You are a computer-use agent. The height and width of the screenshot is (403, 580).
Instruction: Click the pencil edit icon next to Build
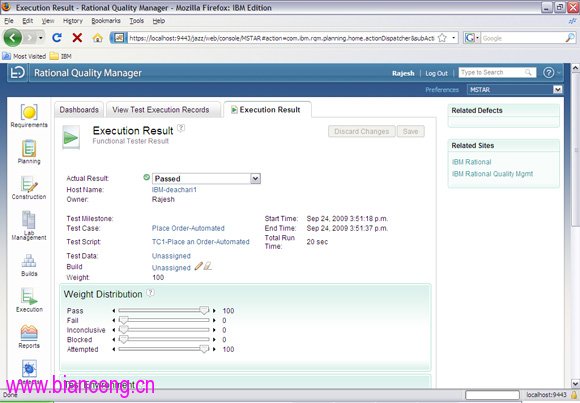pos(199,266)
